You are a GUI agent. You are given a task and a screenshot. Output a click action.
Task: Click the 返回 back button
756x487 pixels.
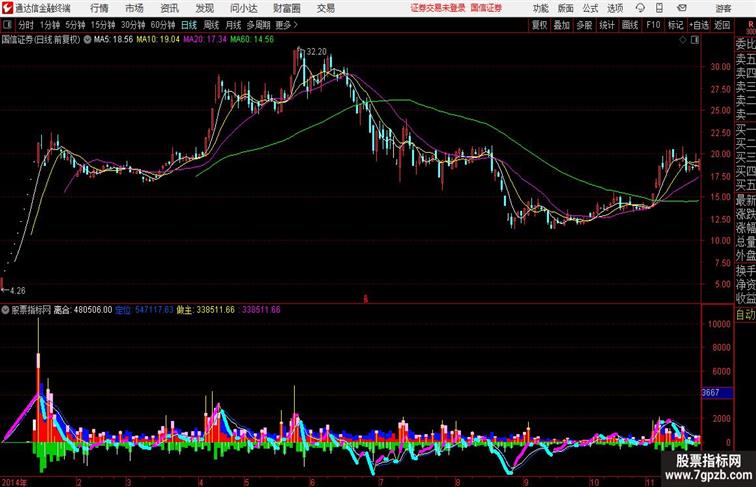(722, 25)
